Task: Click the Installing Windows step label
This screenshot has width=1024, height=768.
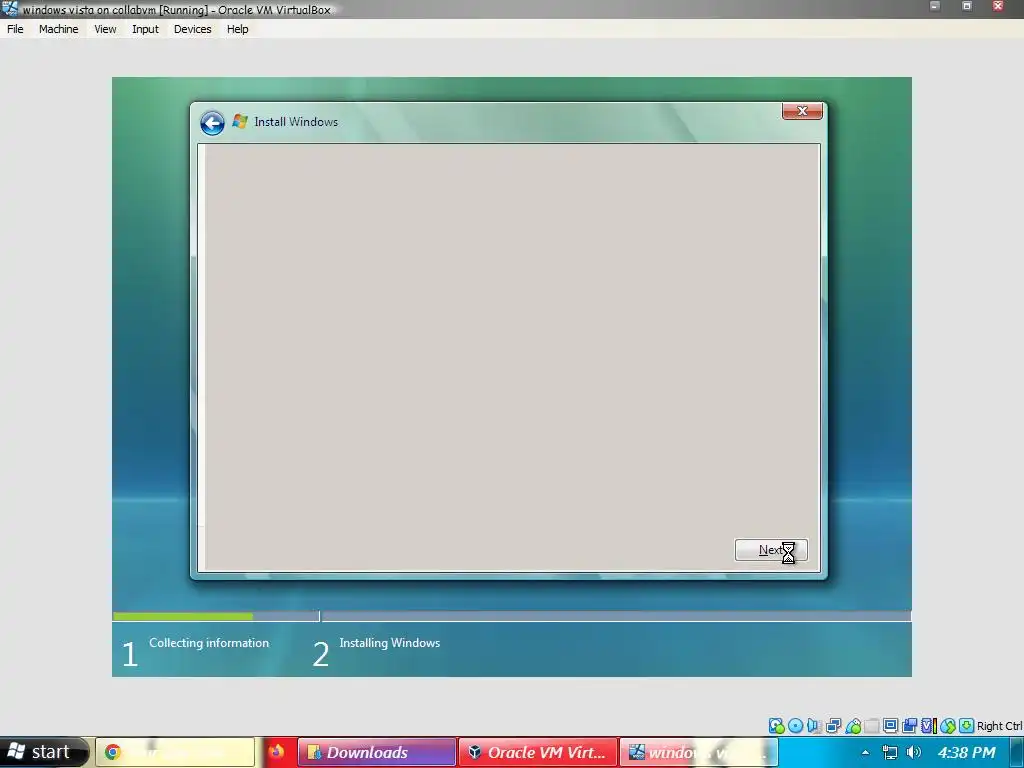Action: click(390, 643)
